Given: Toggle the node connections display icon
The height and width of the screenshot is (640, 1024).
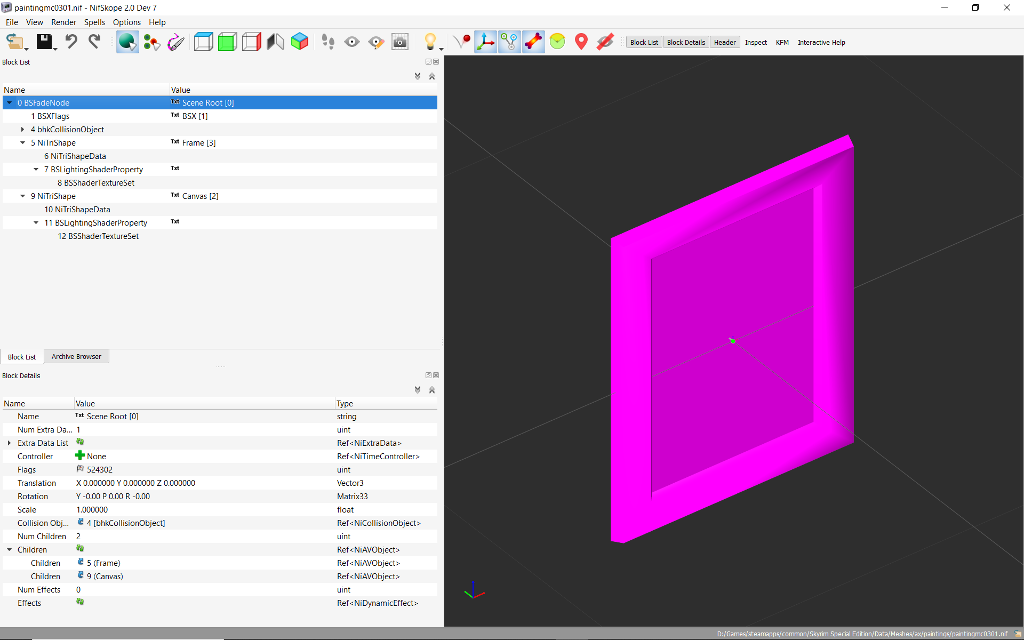Looking at the screenshot, I should [x=509, y=42].
